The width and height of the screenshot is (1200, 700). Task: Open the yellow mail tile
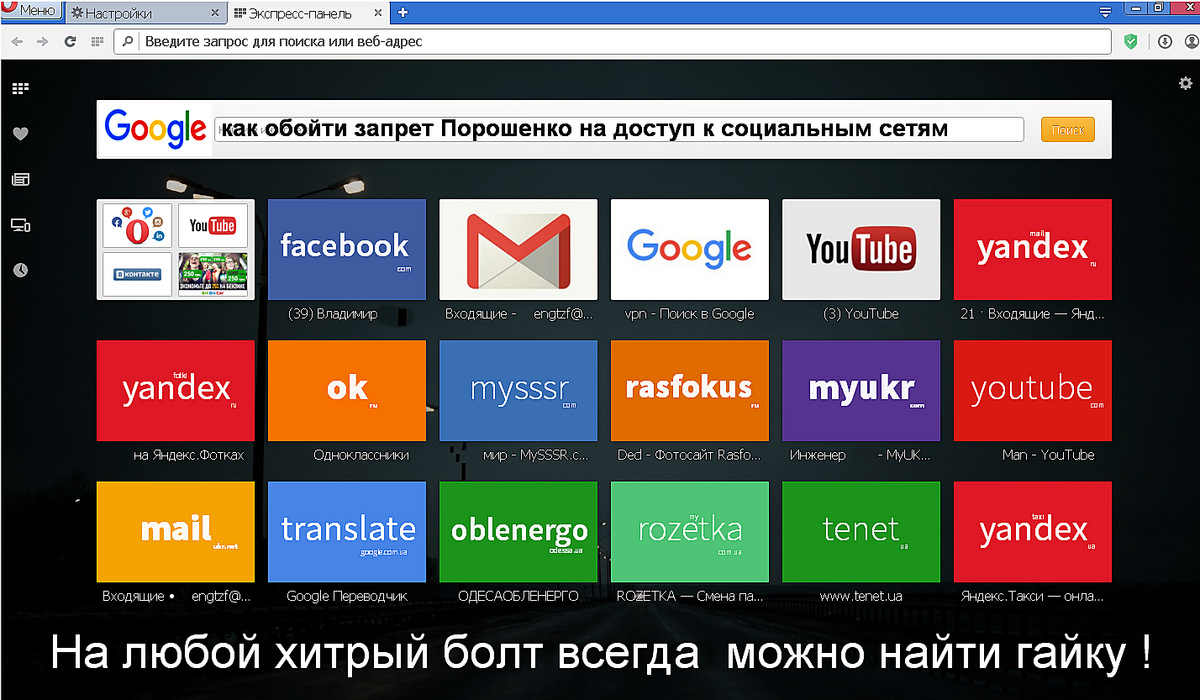[175, 532]
